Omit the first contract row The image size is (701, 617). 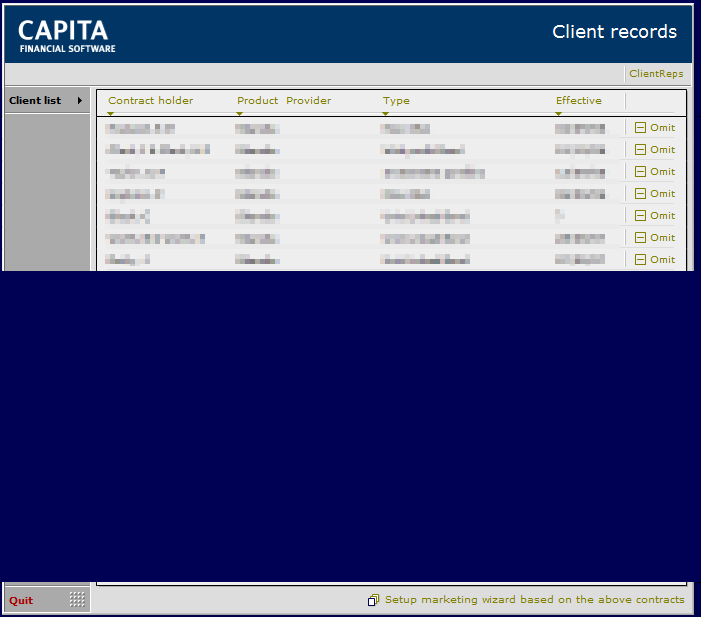[x=655, y=128]
